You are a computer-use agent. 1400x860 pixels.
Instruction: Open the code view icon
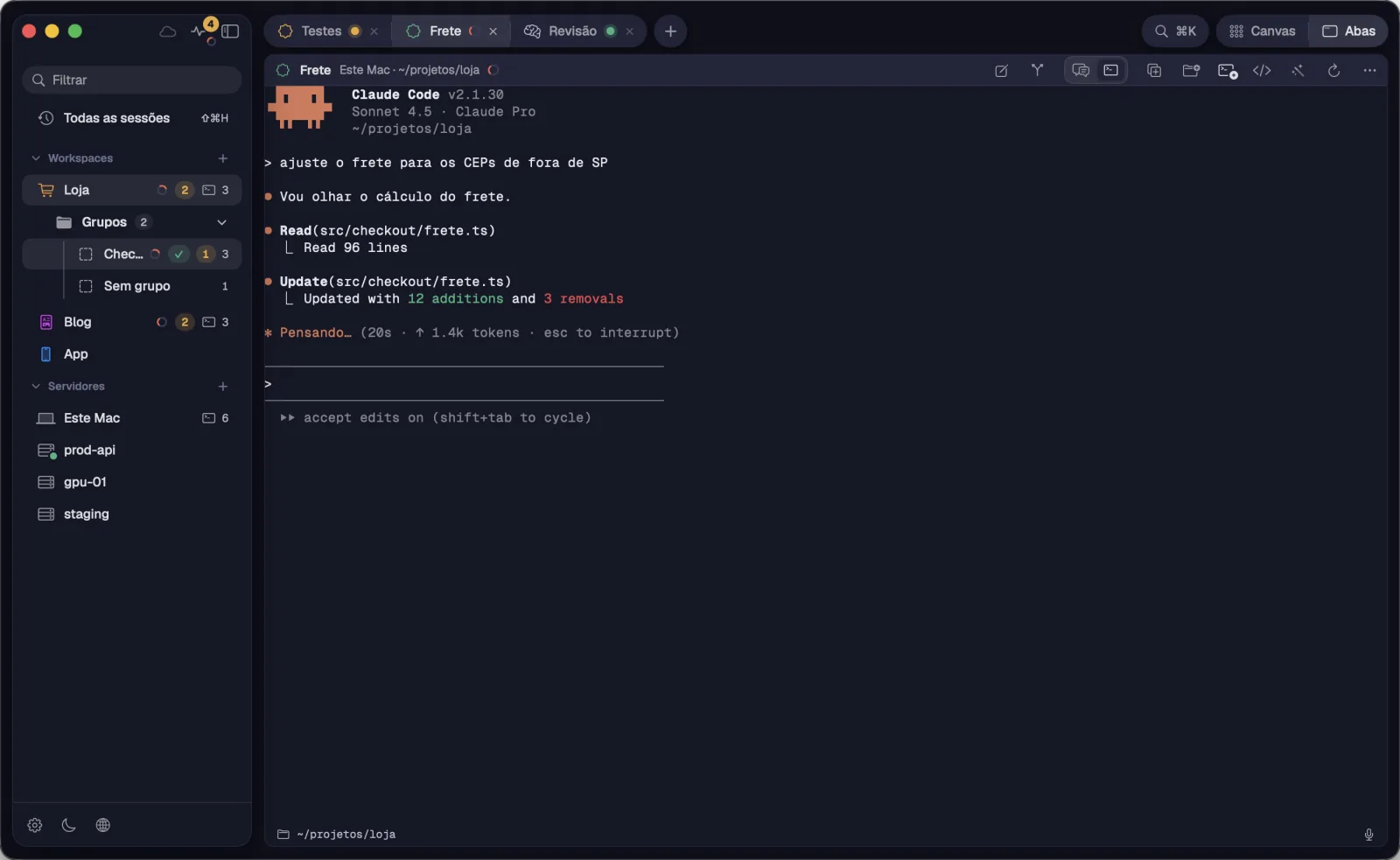point(1262,71)
